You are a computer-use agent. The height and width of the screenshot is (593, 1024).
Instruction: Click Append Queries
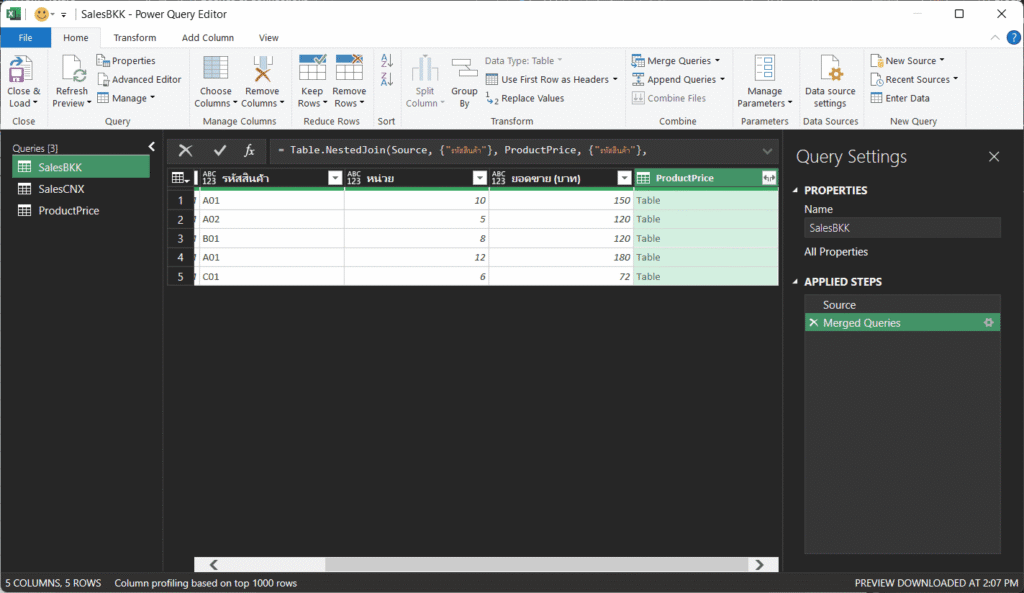click(x=678, y=80)
